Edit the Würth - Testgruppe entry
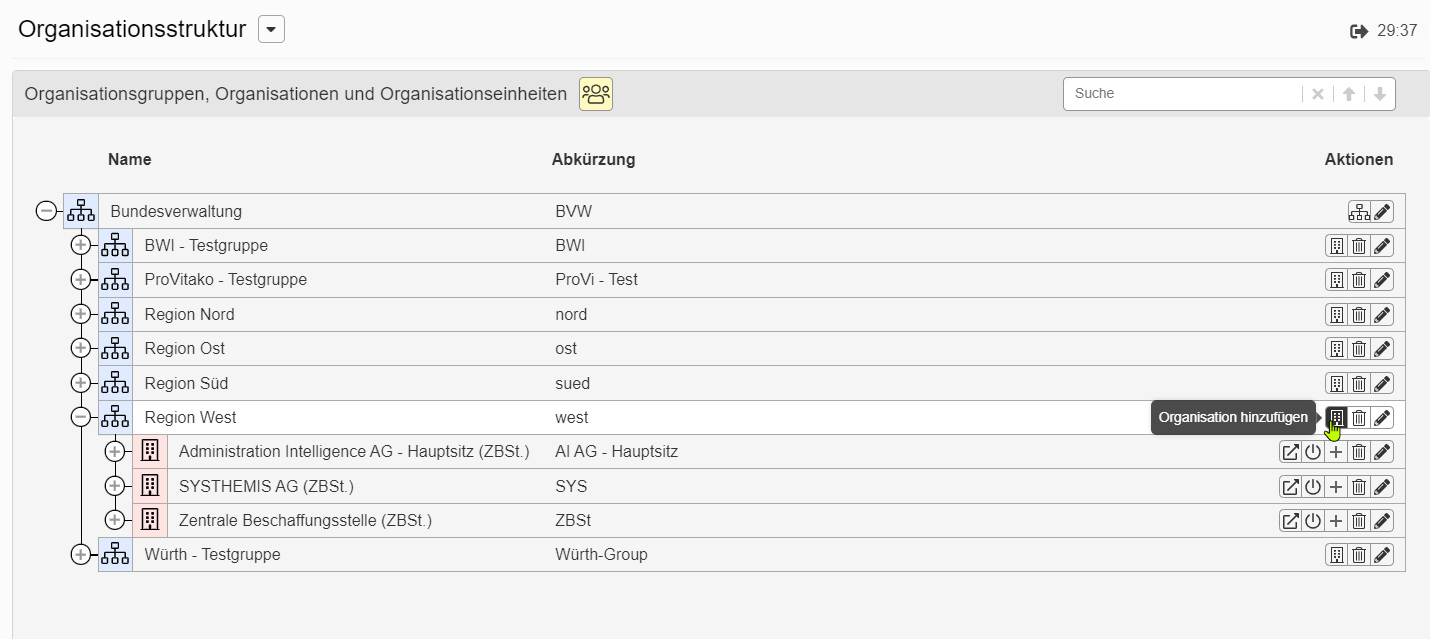1430x639 pixels. point(1382,555)
